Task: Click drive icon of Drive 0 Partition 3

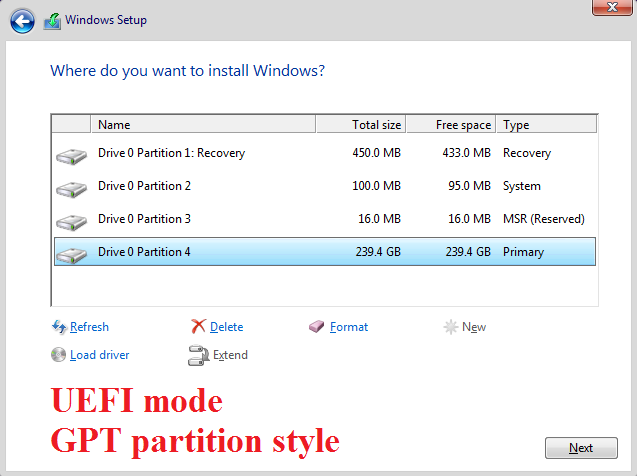Action: (72, 223)
